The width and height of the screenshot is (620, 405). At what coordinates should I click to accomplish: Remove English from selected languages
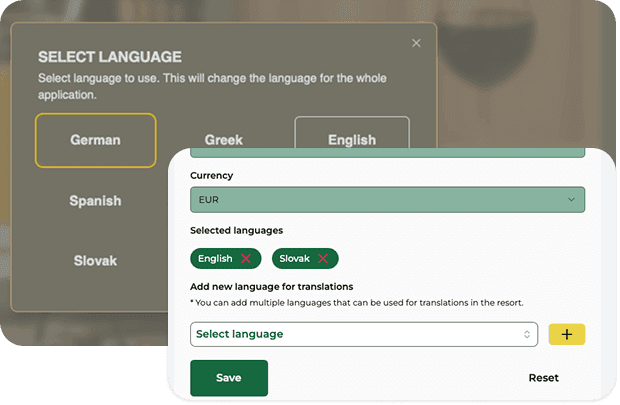tap(246, 259)
